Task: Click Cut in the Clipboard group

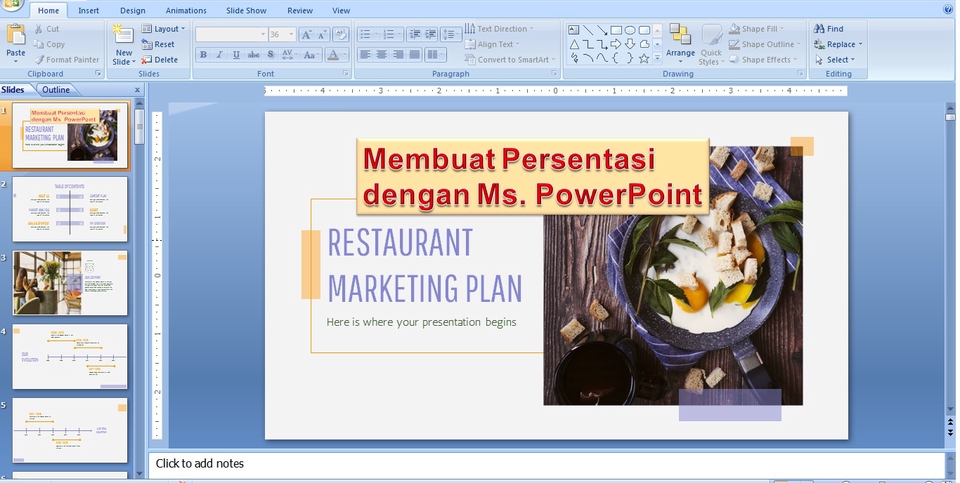Action: tap(47, 29)
